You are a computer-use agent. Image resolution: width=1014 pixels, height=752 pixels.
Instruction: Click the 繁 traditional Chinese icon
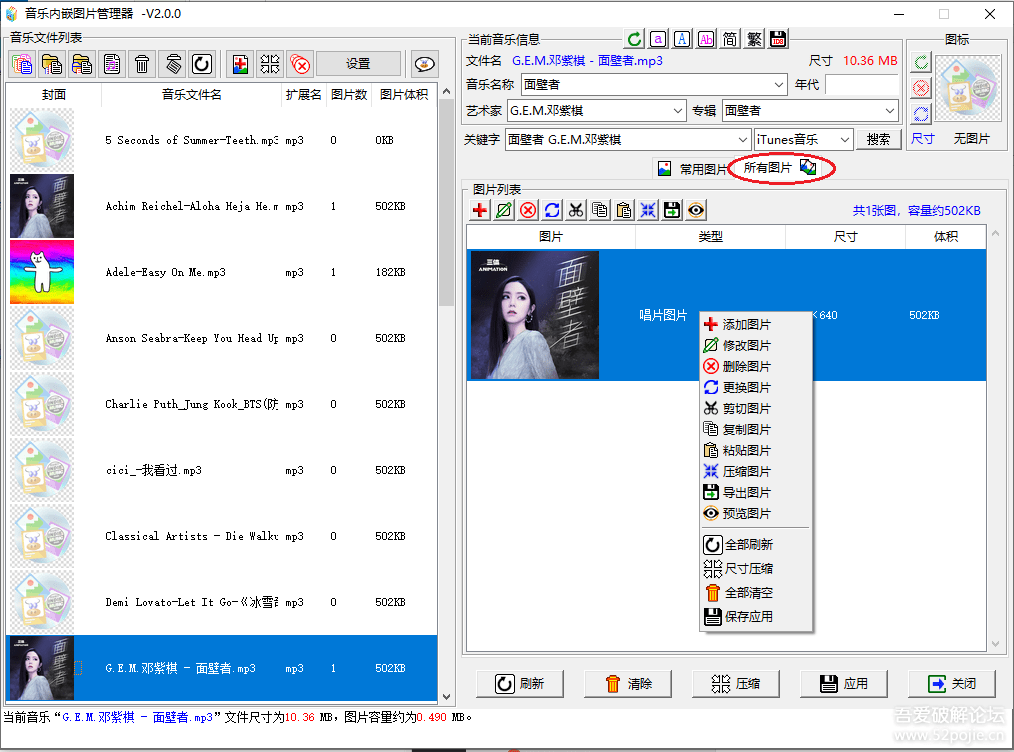pos(754,39)
